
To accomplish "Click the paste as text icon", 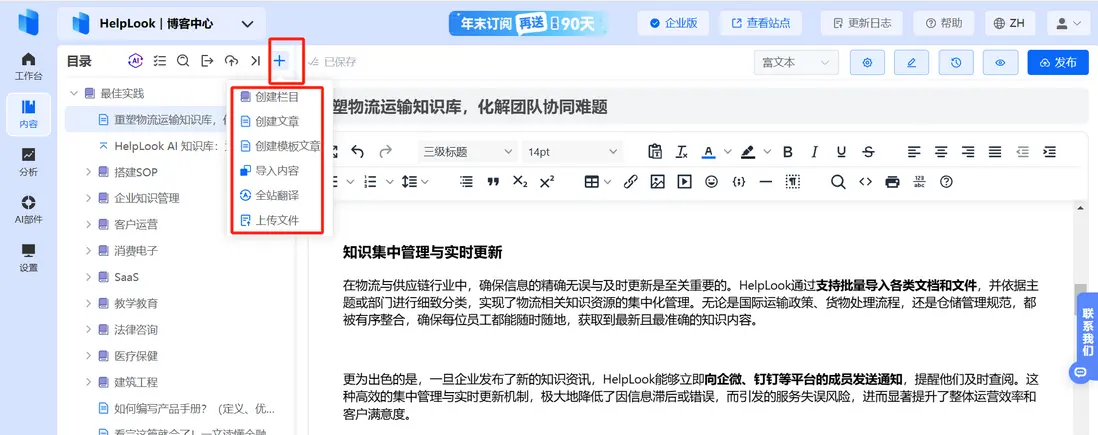I will 655,151.
